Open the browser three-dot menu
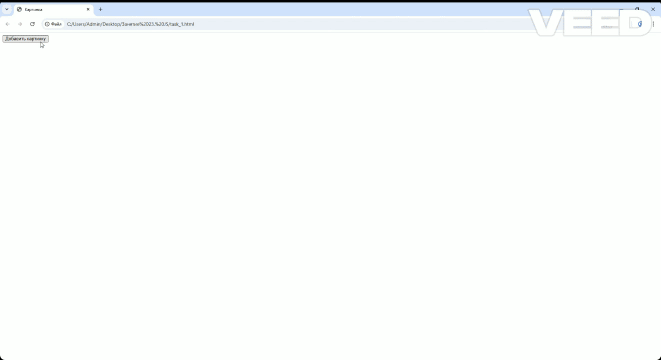The height and width of the screenshot is (360, 661). pos(653,24)
